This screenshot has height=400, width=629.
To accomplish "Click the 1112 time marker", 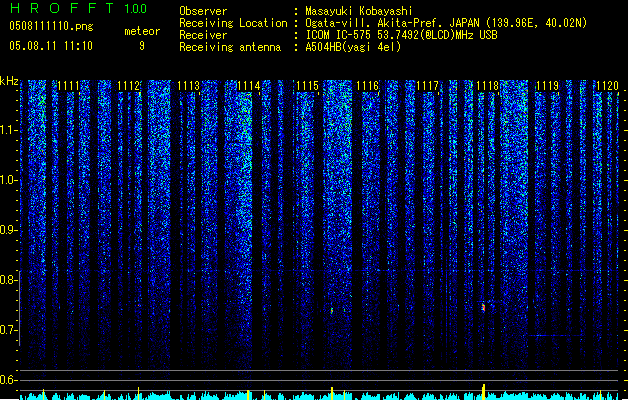I will (x=128, y=86).
